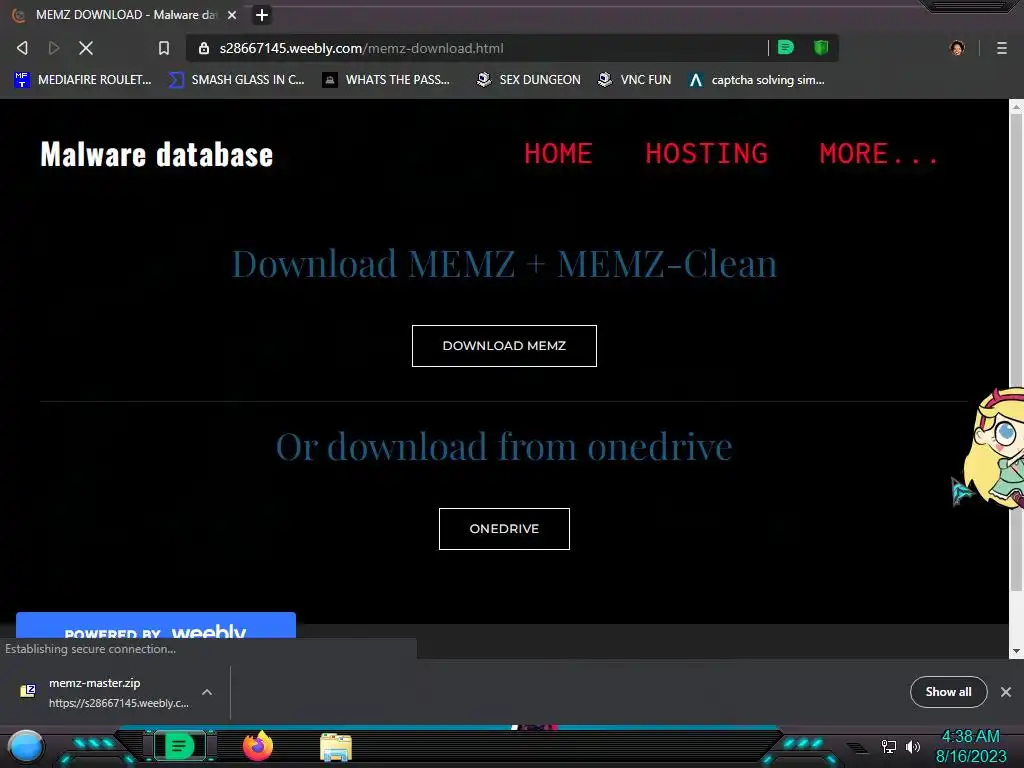Image resolution: width=1024 pixels, height=768 pixels.
Task: Open File Explorer from the taskbar
Action: 336,747
